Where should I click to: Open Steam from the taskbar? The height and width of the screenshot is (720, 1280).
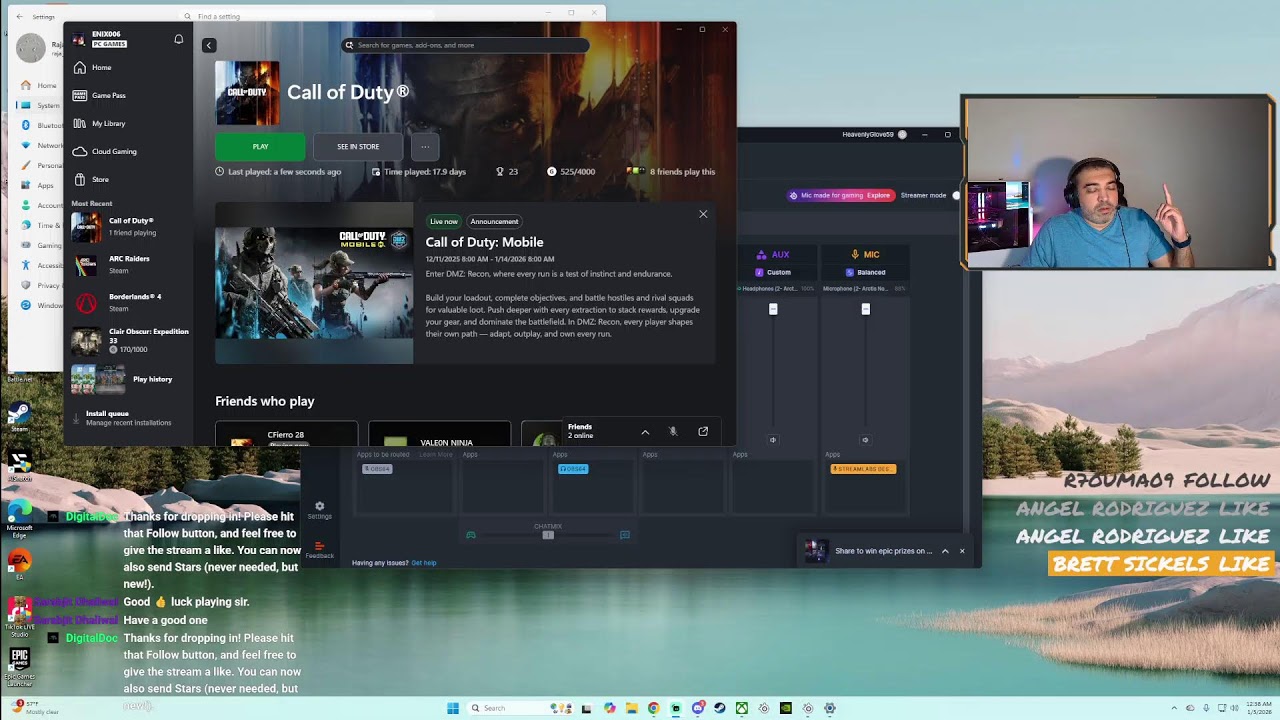(719, 708)
